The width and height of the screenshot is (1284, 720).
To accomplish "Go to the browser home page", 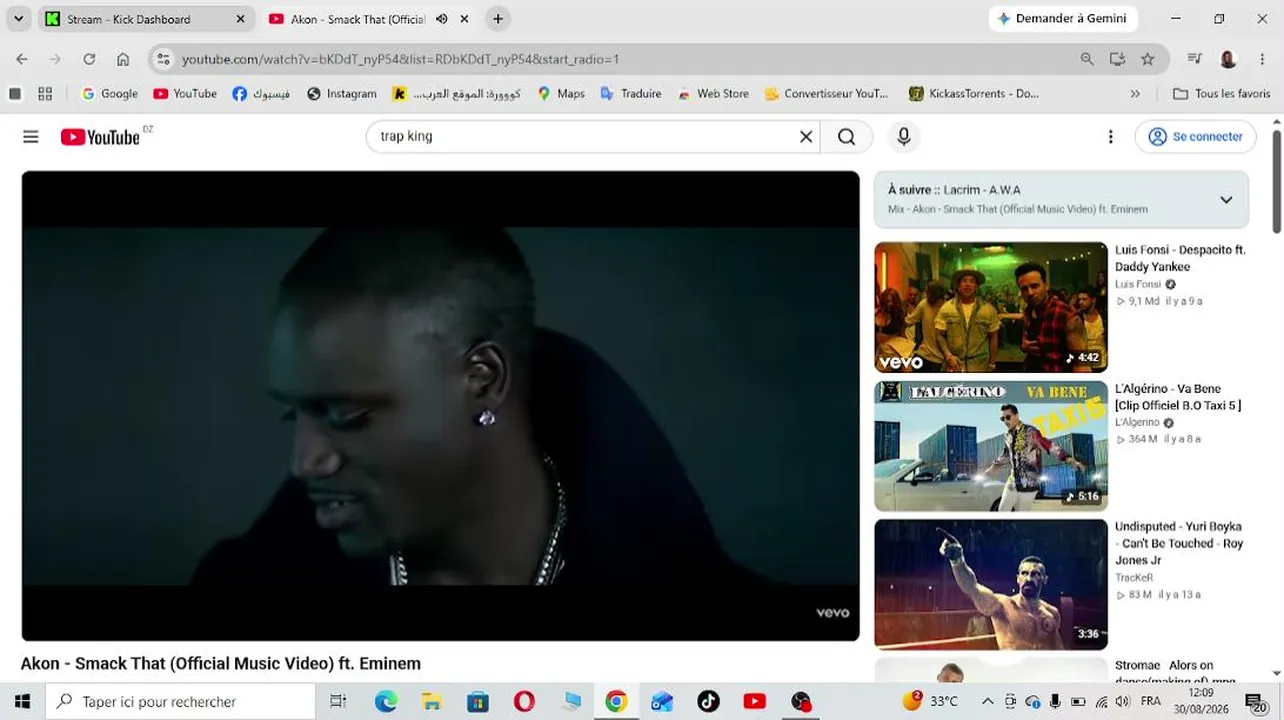I will point(123,59).
